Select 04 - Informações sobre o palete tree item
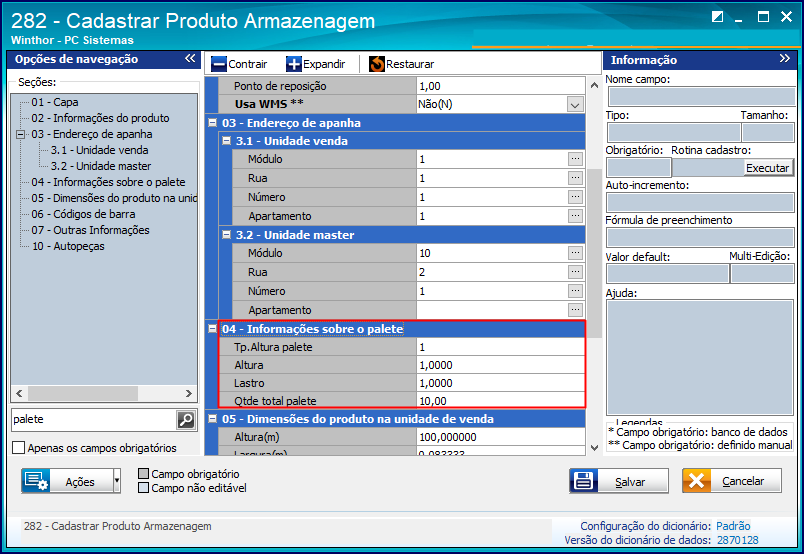This screenshot has width=804, height=554. pyautogui.click(x=108, y=182)
